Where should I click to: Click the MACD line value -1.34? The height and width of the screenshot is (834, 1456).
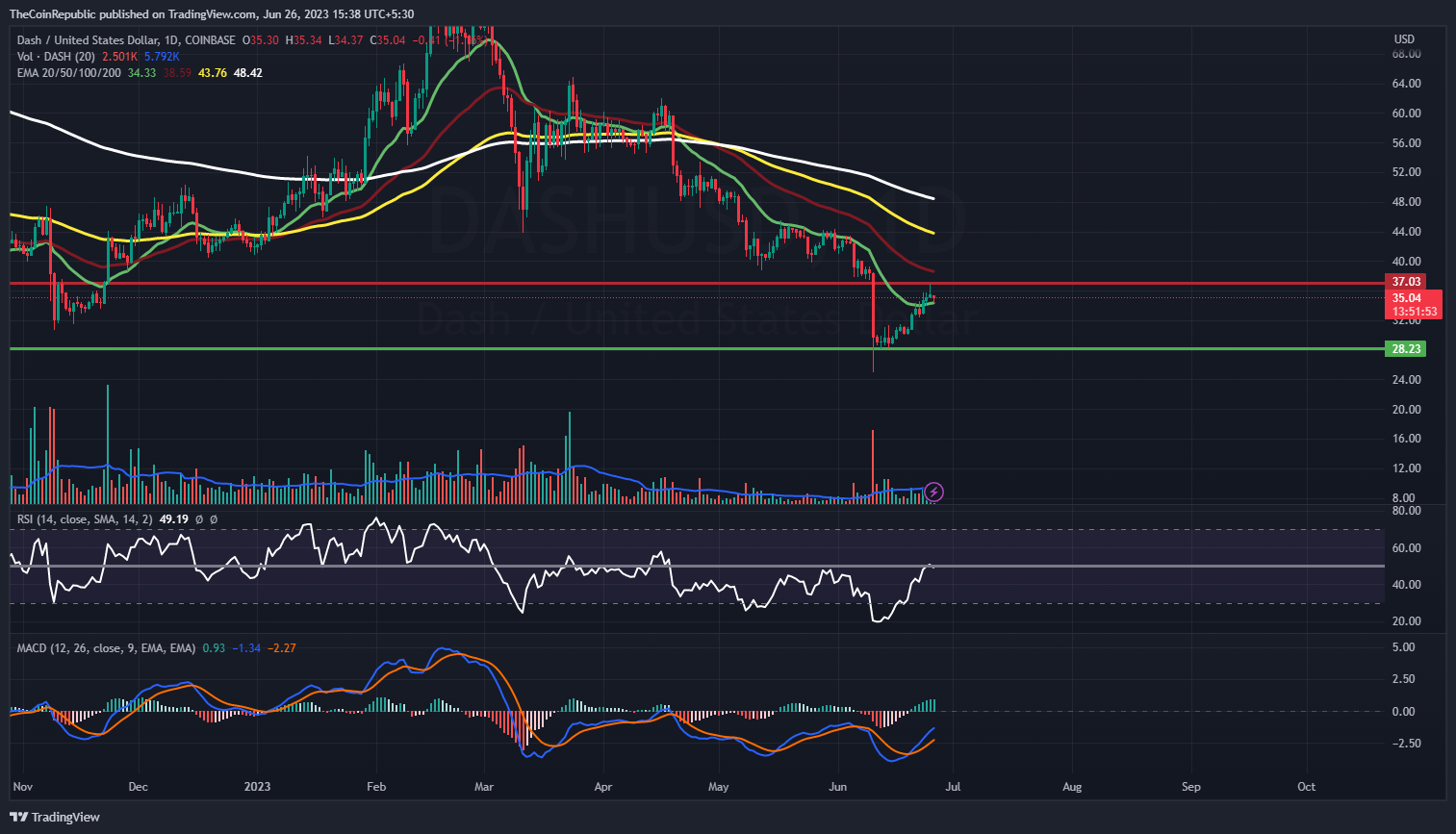pyautogui.click(x=247, y=648)
